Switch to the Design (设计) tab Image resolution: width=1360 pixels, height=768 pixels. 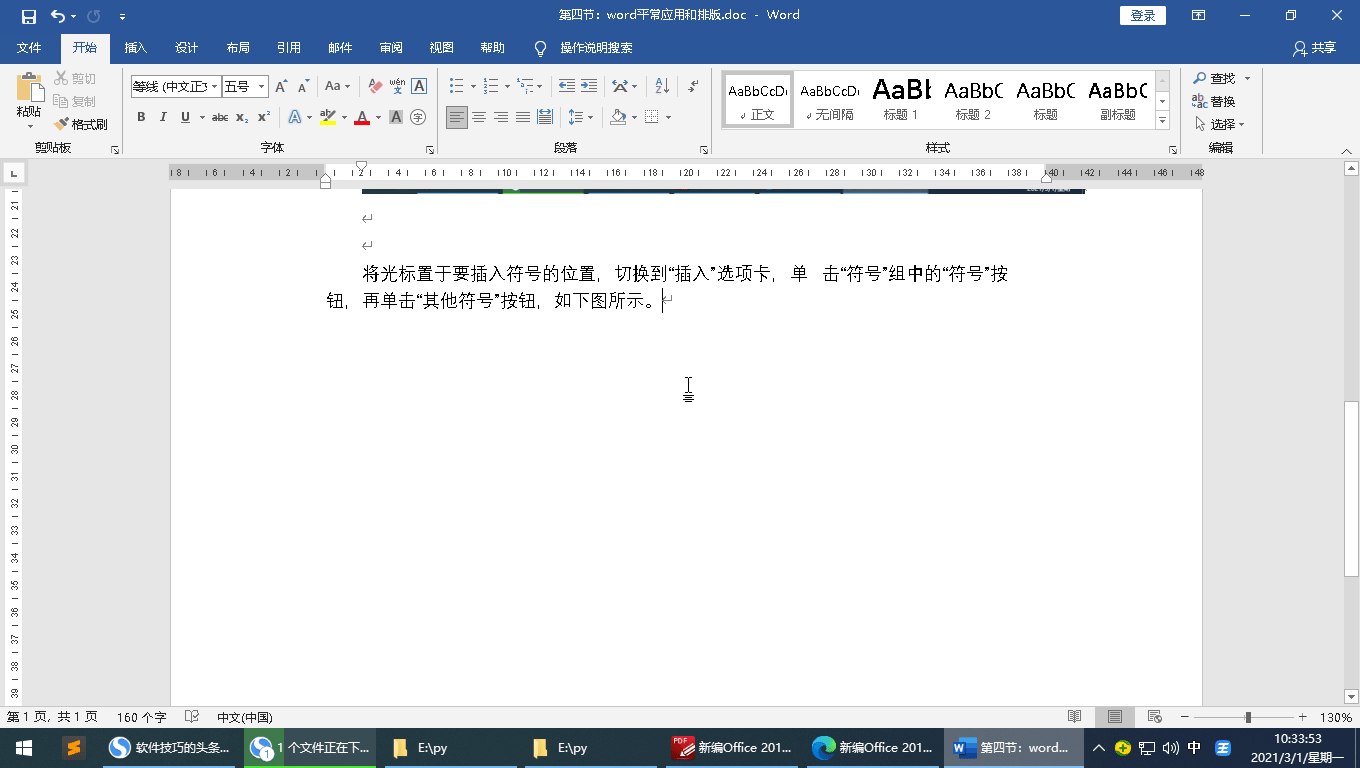[x=186, y=48]
